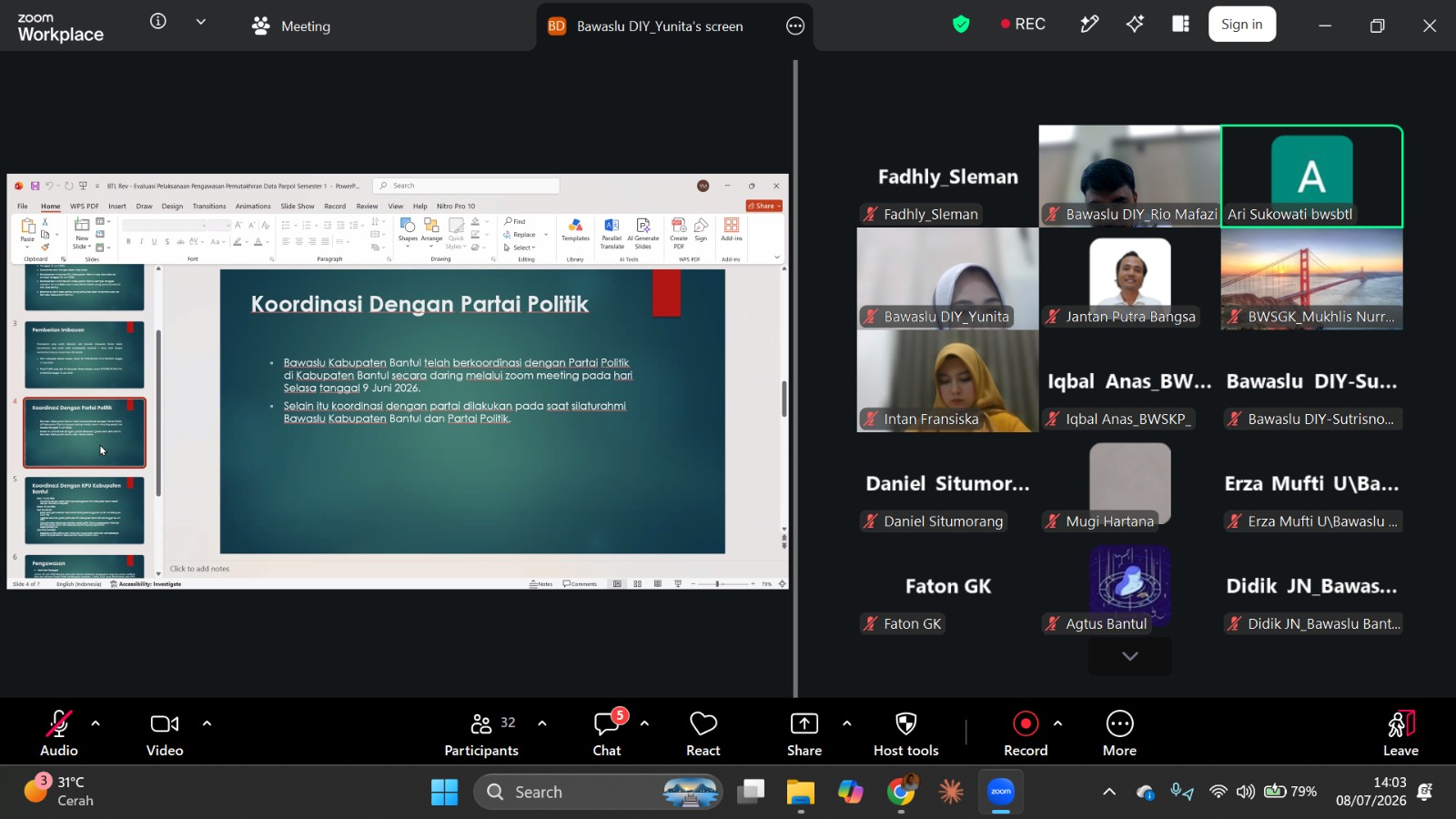Open orange starburst app on taskbar
Viewport: 1456px width, 819px height.
tap(951, 793)
